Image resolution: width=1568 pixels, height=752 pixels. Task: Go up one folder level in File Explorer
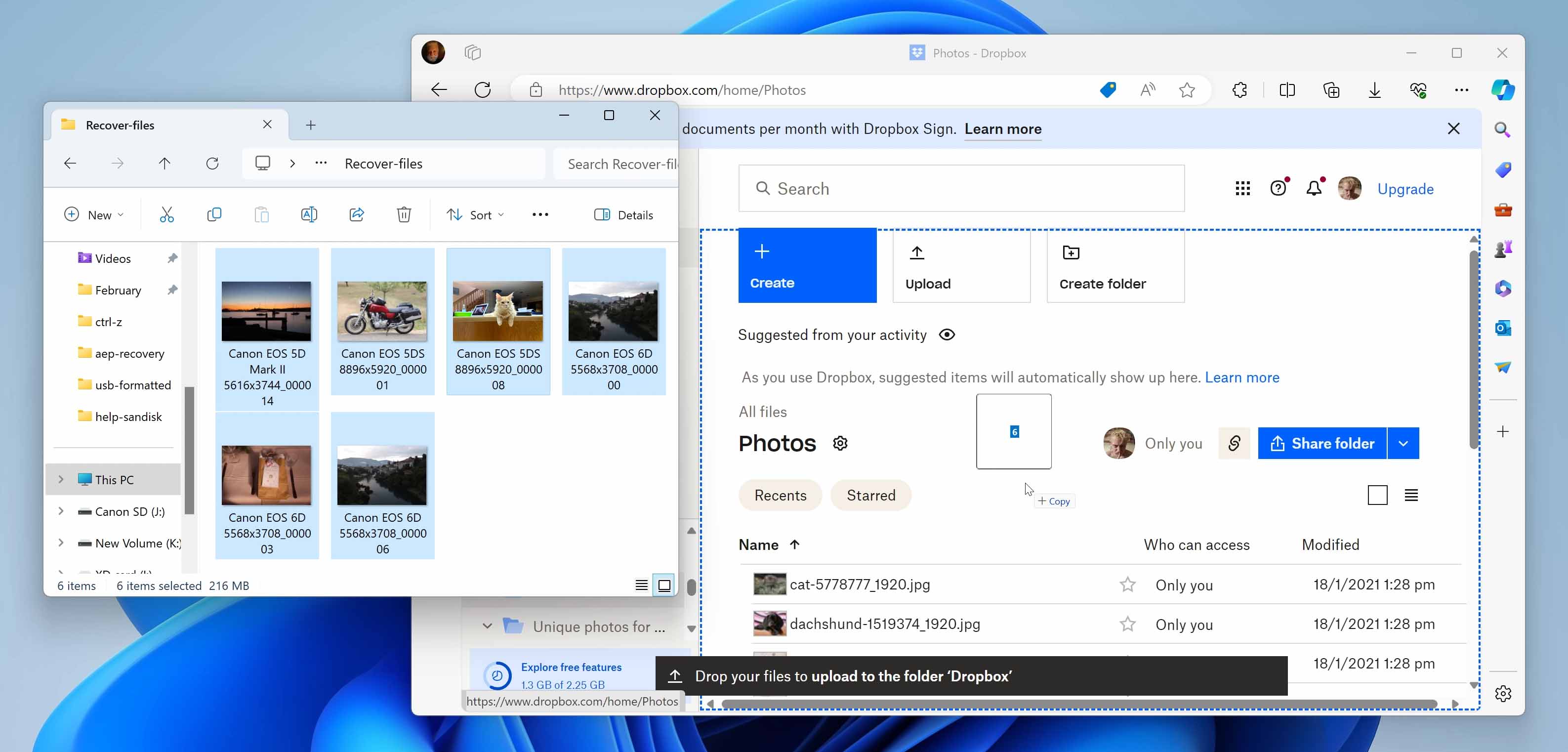click(x=165, y=163)
